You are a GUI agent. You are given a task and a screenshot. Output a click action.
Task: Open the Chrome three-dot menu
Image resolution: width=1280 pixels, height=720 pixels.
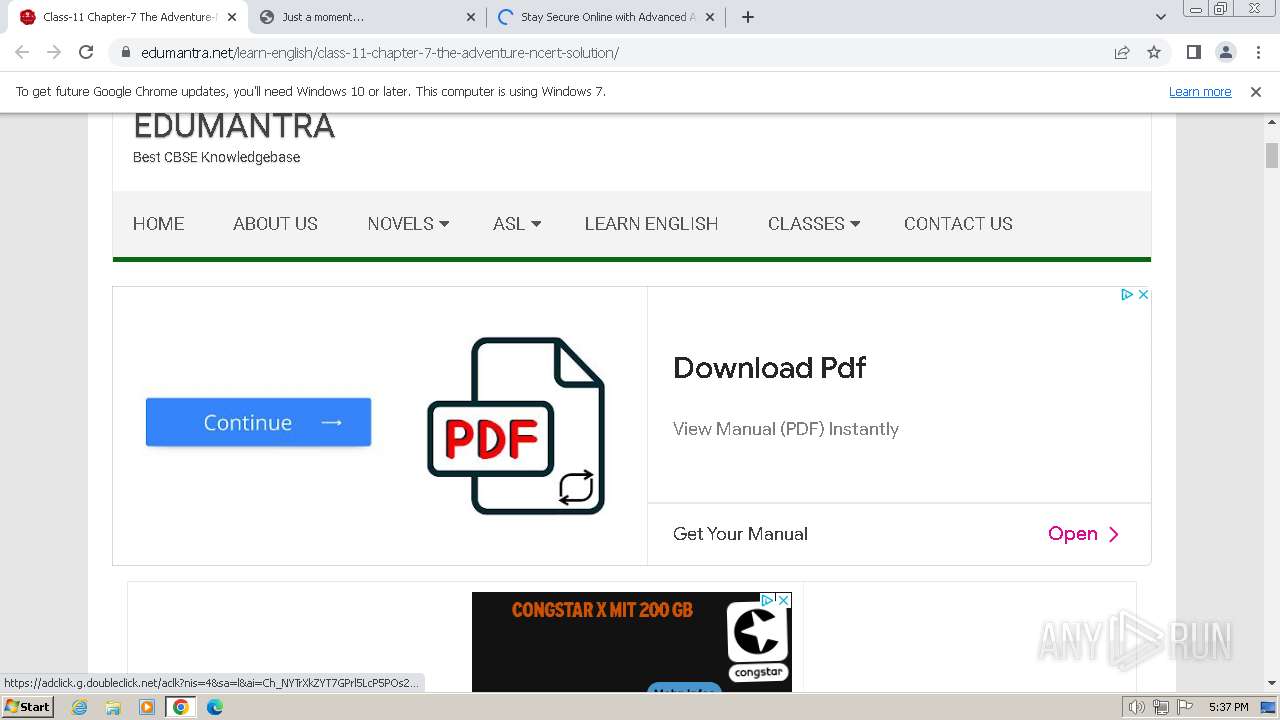click(x=1257, y=52)
